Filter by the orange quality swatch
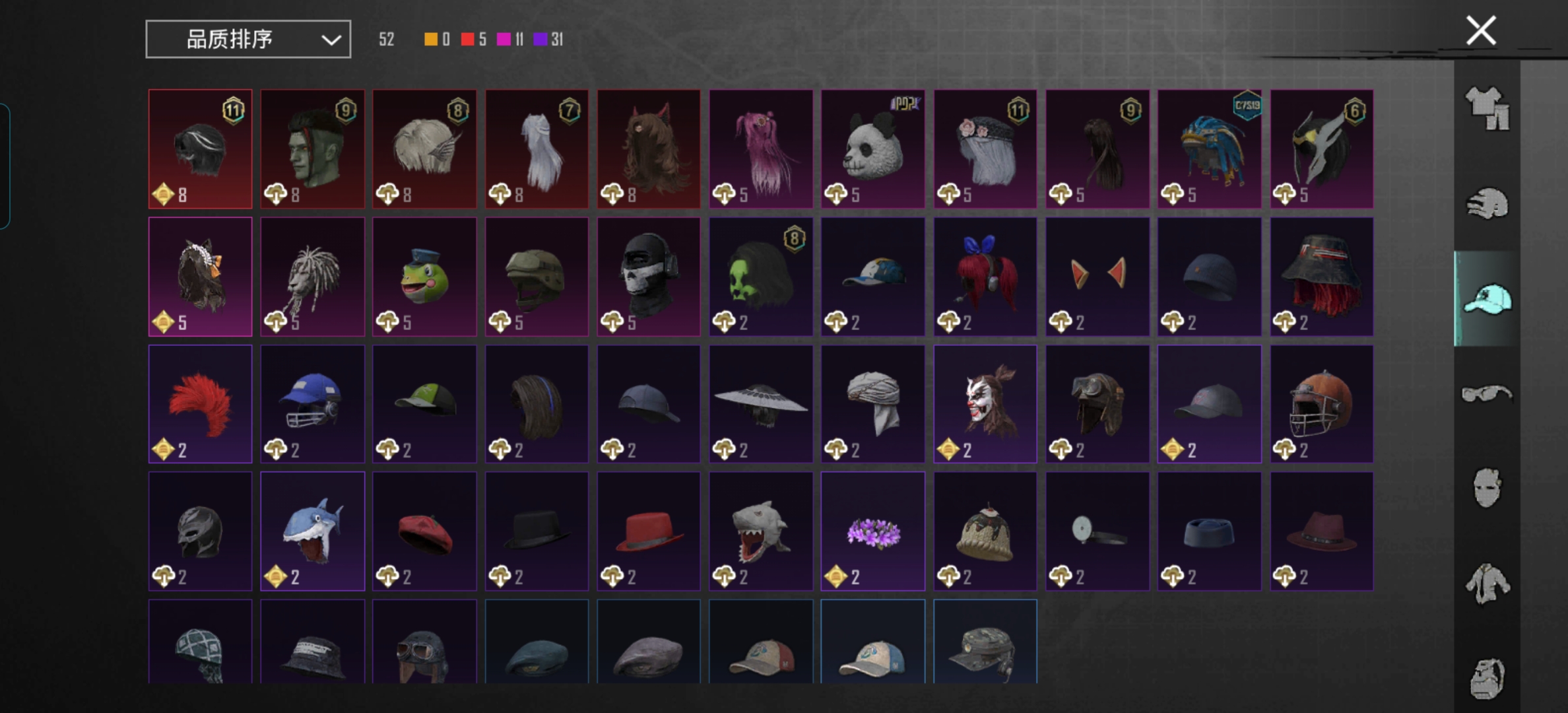This screenshot has height=713, width=1568. [x=430, y=40]
